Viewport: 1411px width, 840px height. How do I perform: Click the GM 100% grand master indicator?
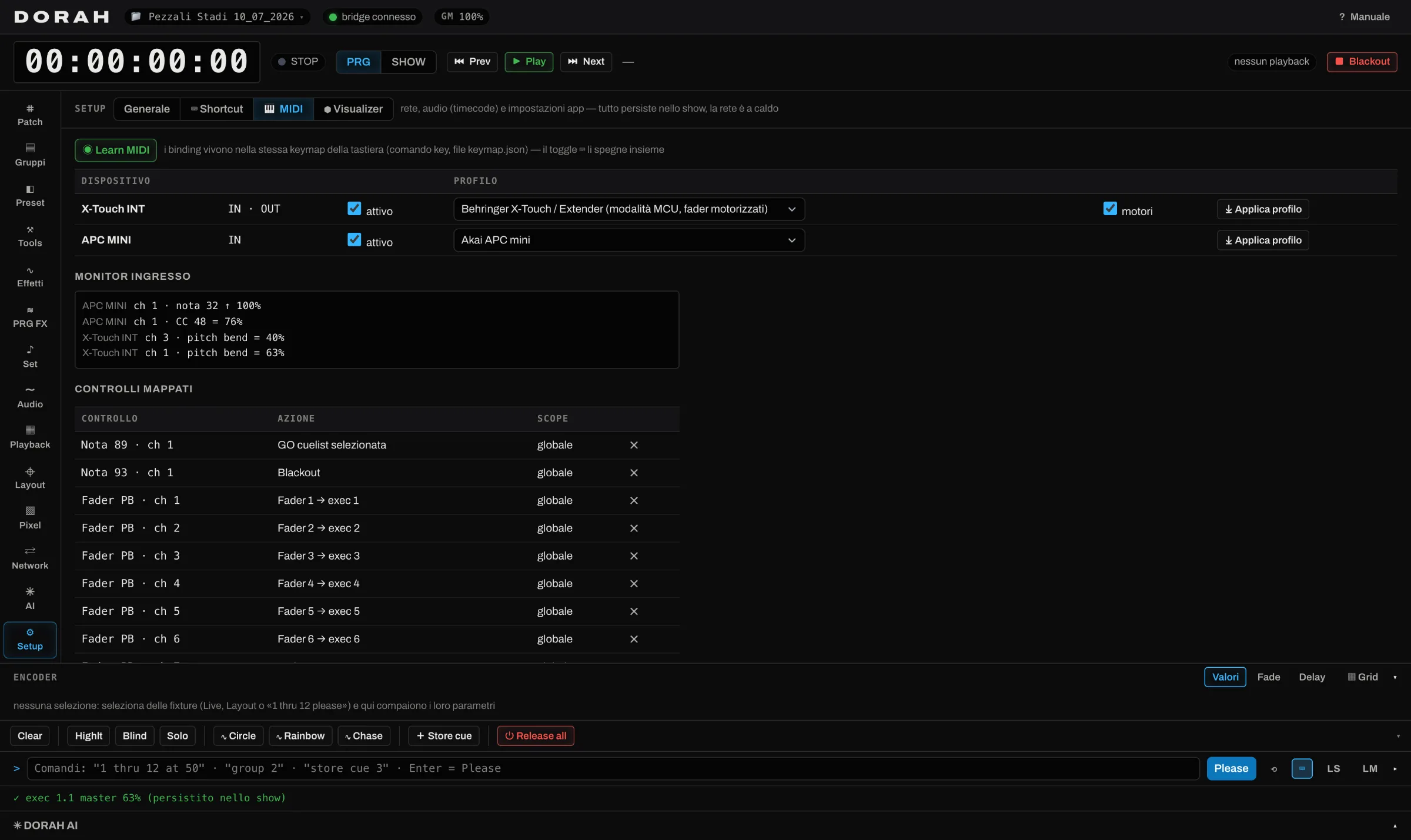pyautogui.click(x=462, y=17)
